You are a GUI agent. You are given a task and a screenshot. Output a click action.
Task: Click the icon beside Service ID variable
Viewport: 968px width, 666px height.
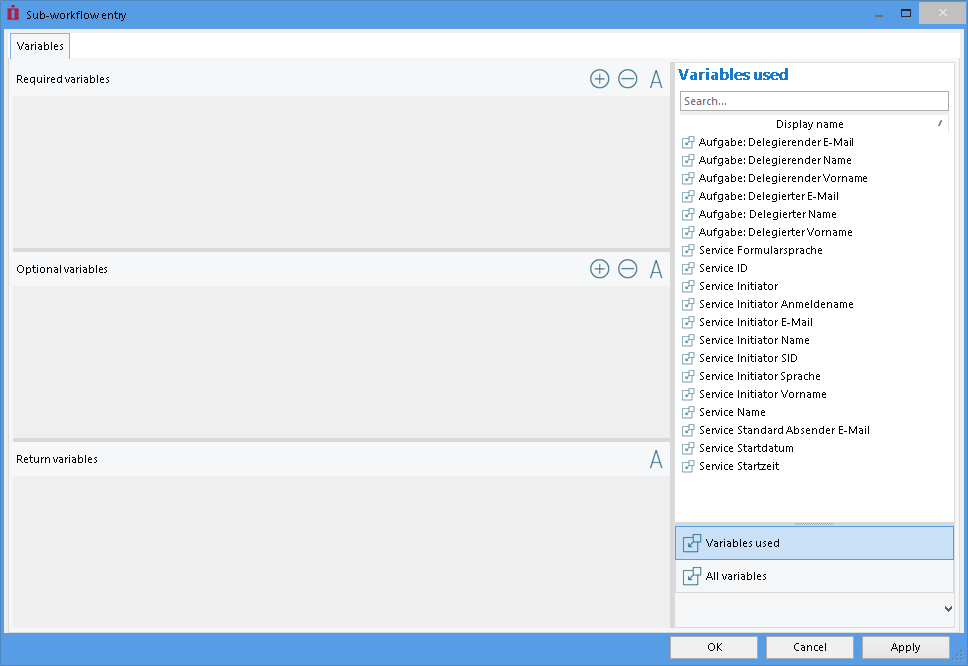coord(688,268)
